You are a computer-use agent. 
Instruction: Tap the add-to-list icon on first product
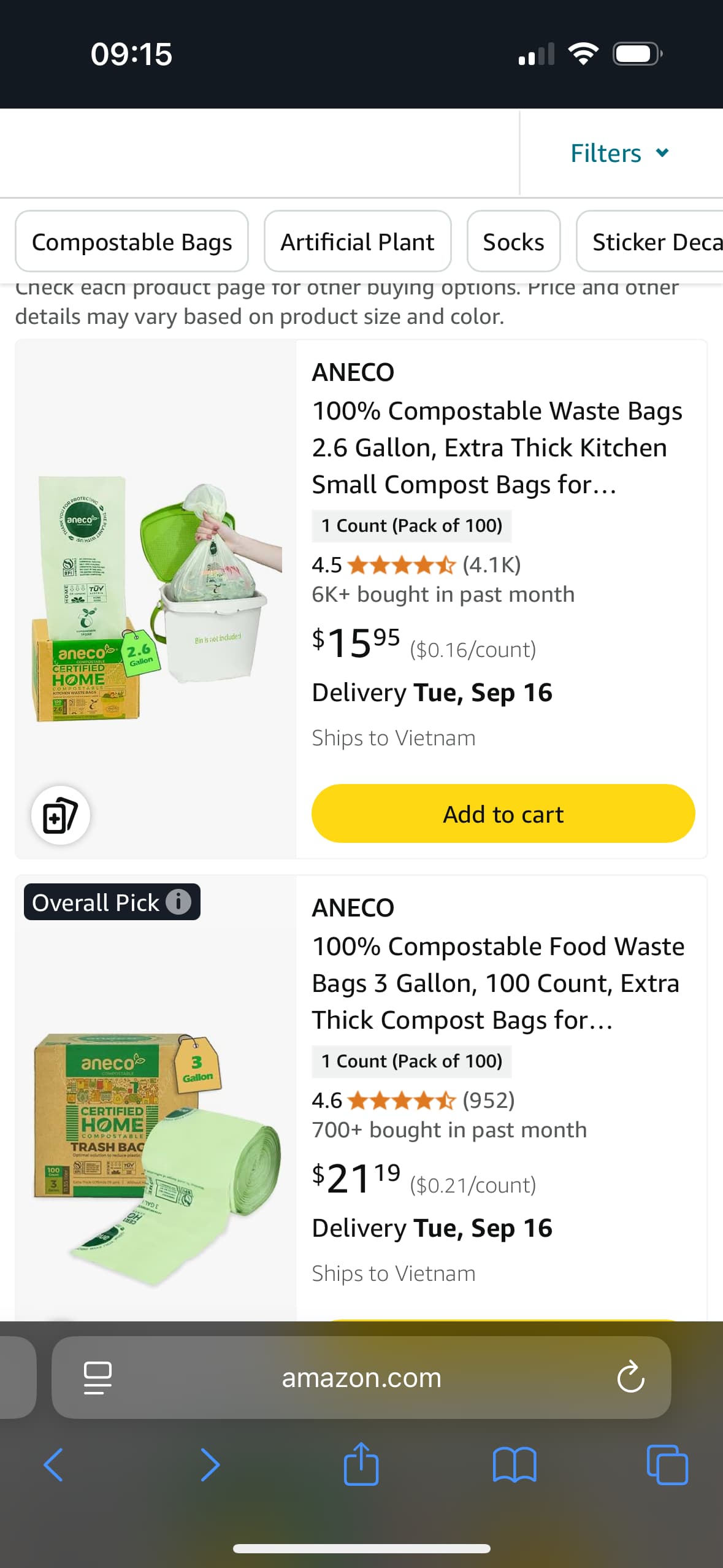coord(60,815)
